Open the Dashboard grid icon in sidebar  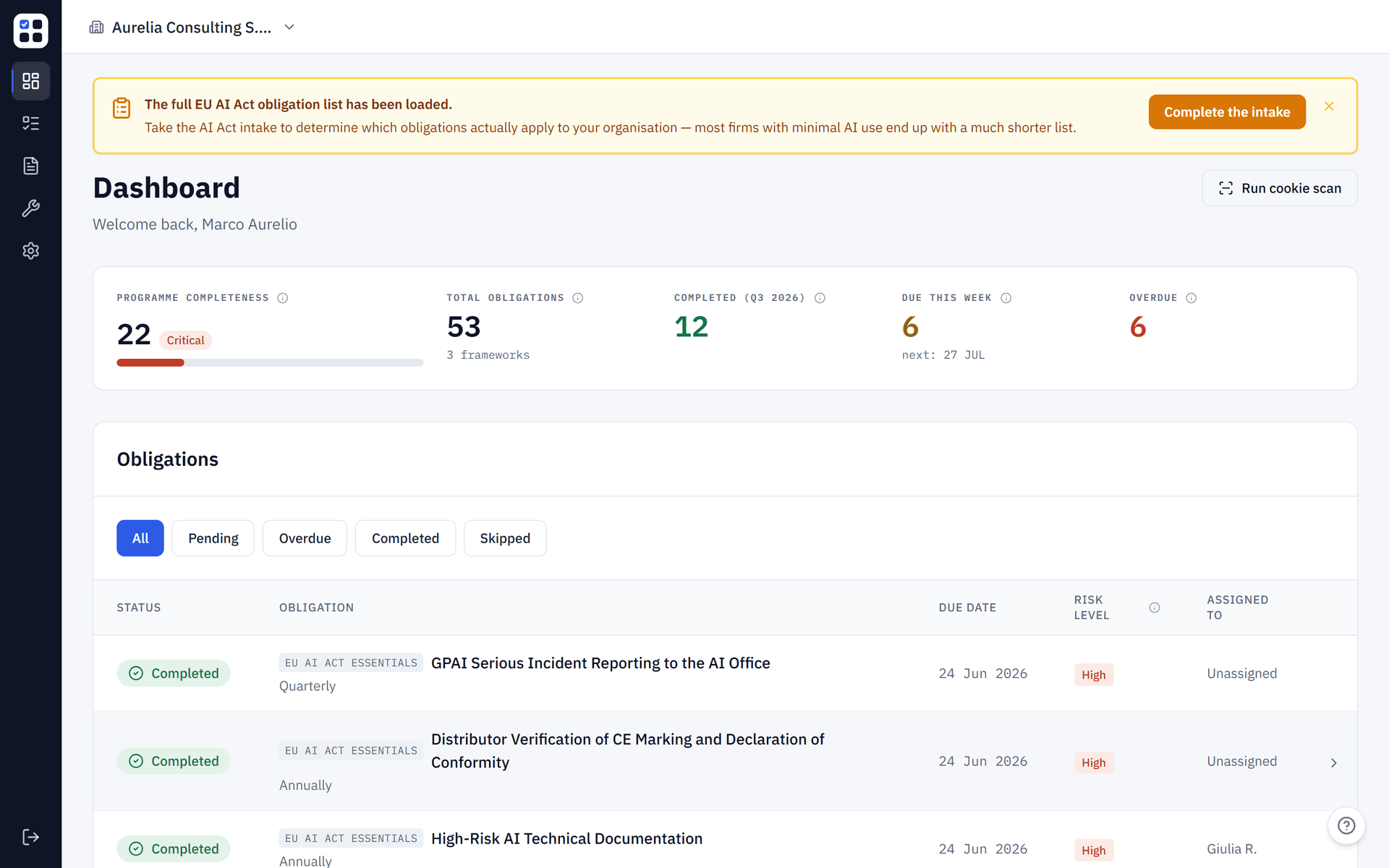(30, 81)
